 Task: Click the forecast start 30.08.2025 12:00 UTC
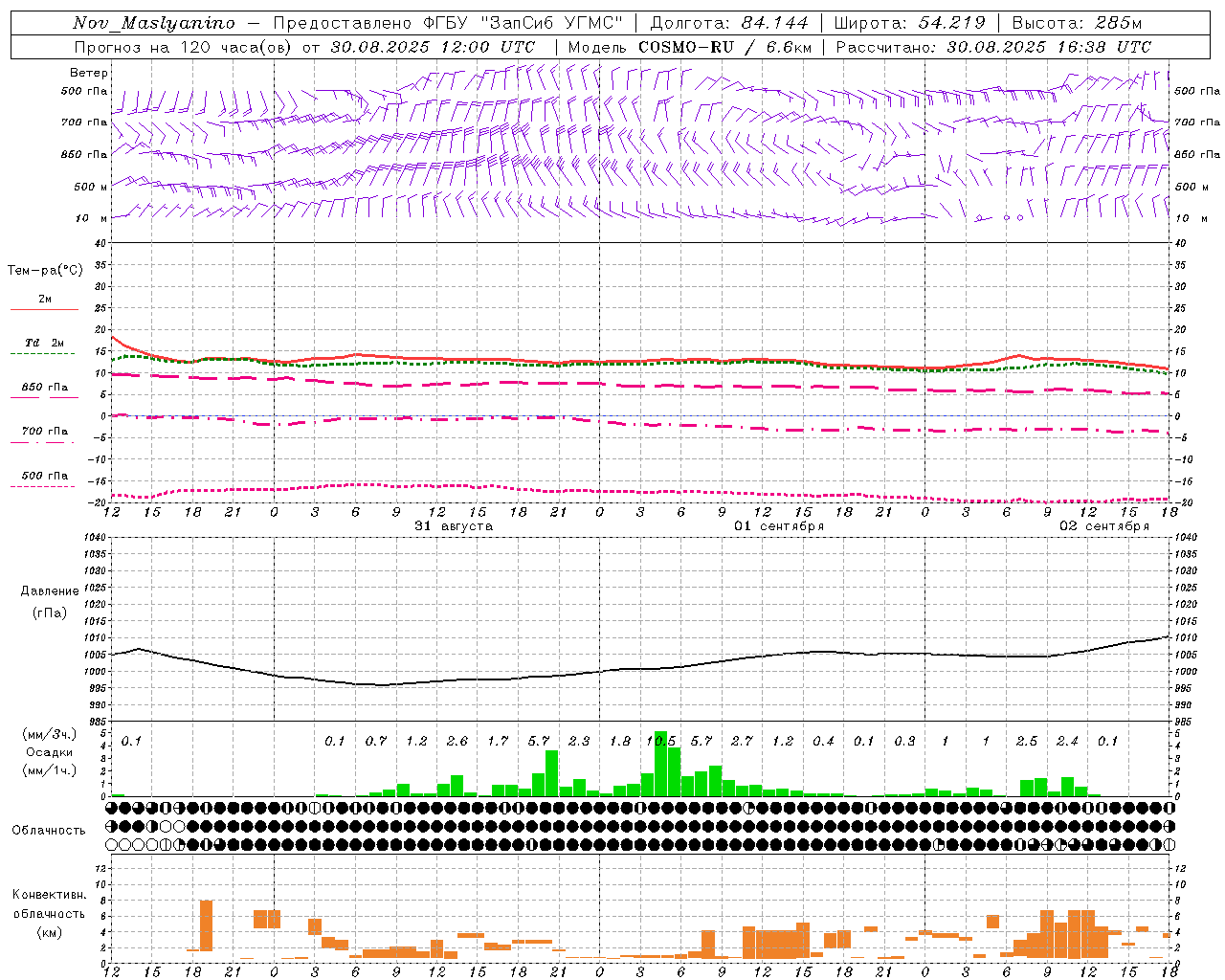click(x=433, y=47)
